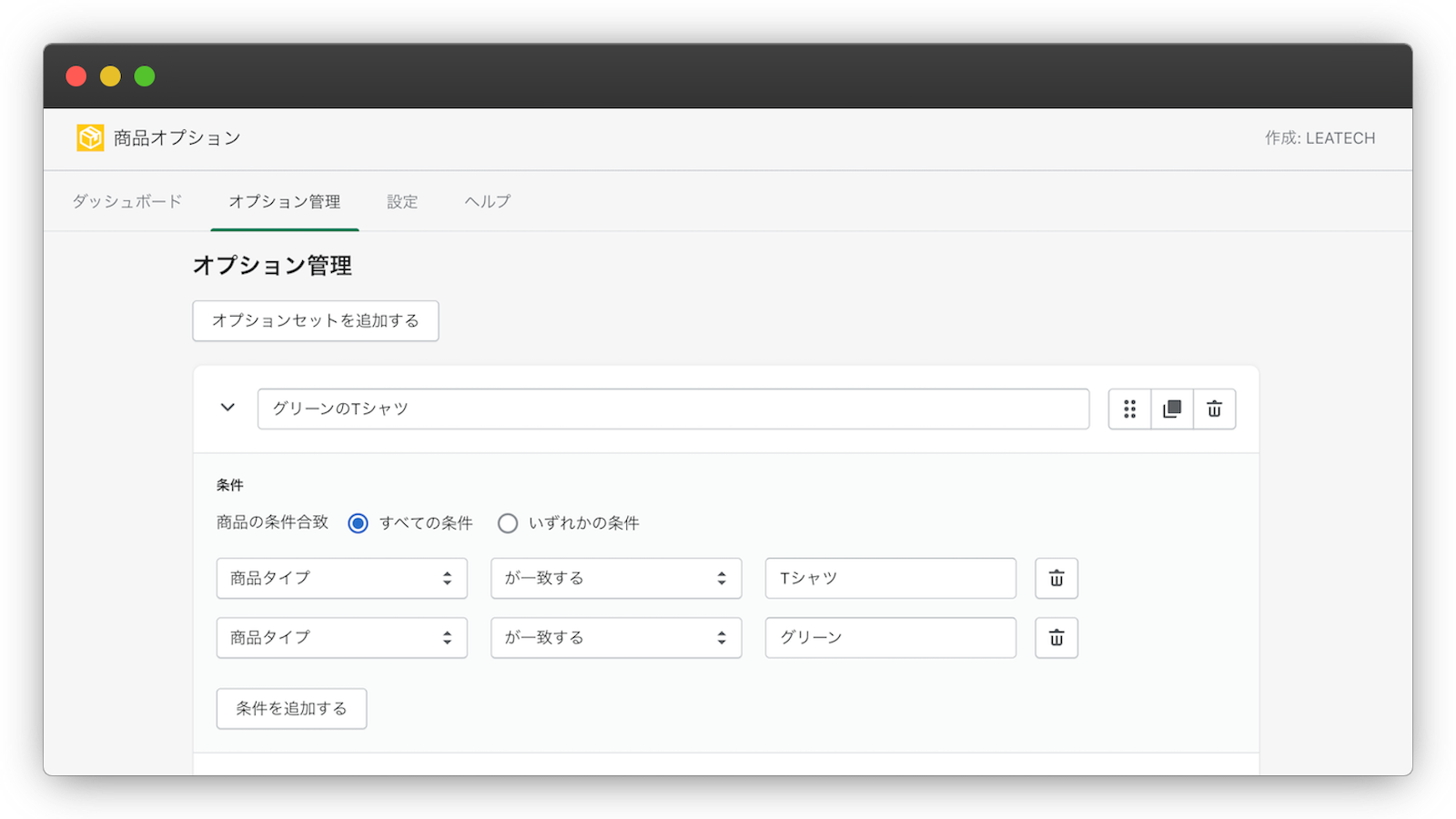Open 商品タイプ dropdown in グリーン row

click(342, 638)
